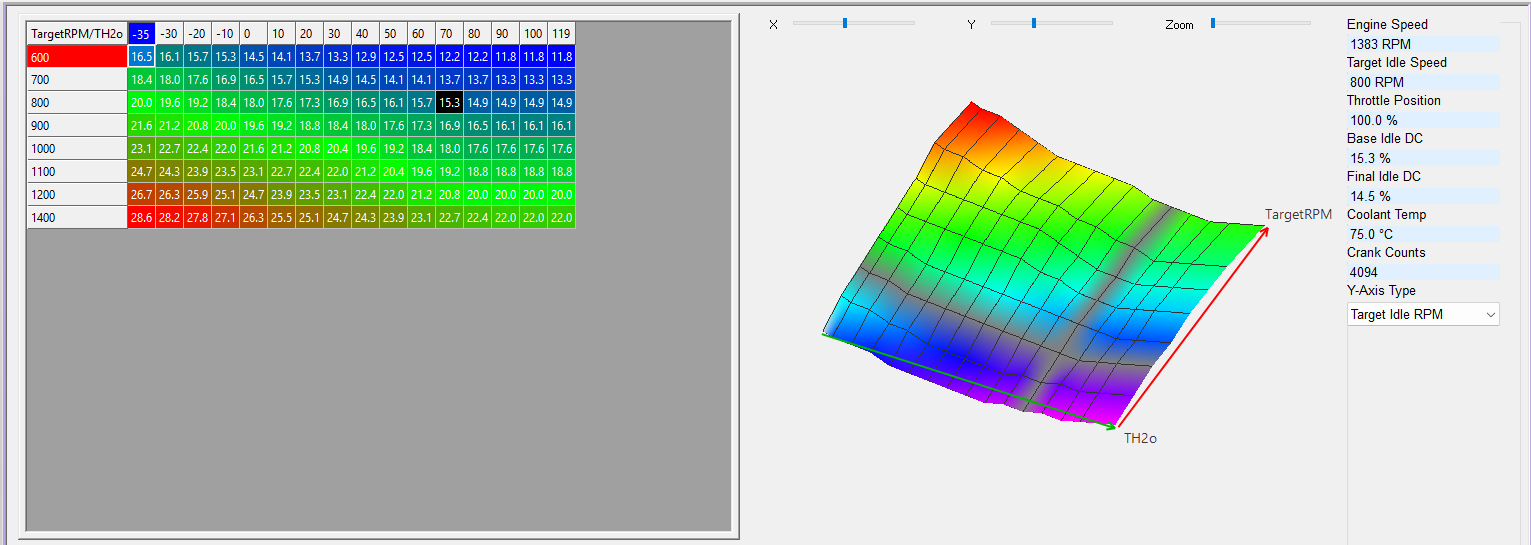This screenshot has width=1531, height=545.
Task: Select cell 25.9 in the 1200 row
Action: [x=197, y=194]
